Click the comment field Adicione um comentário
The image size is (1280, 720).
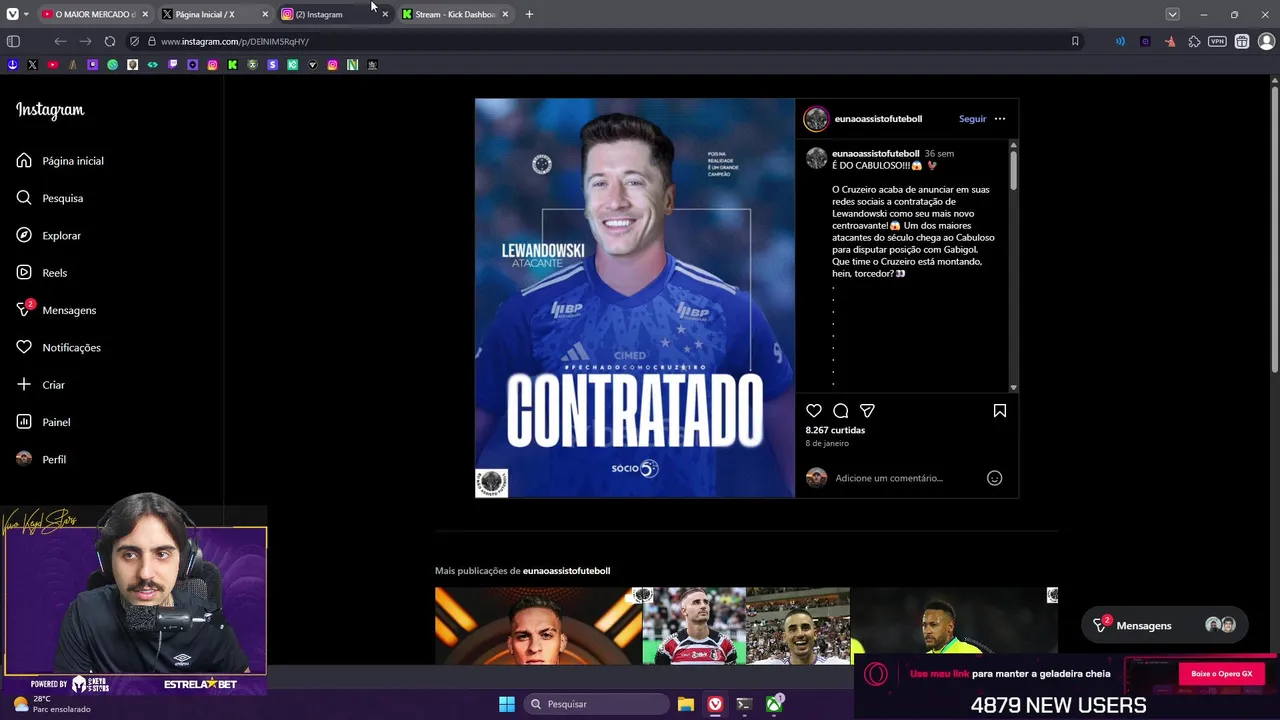889,478
